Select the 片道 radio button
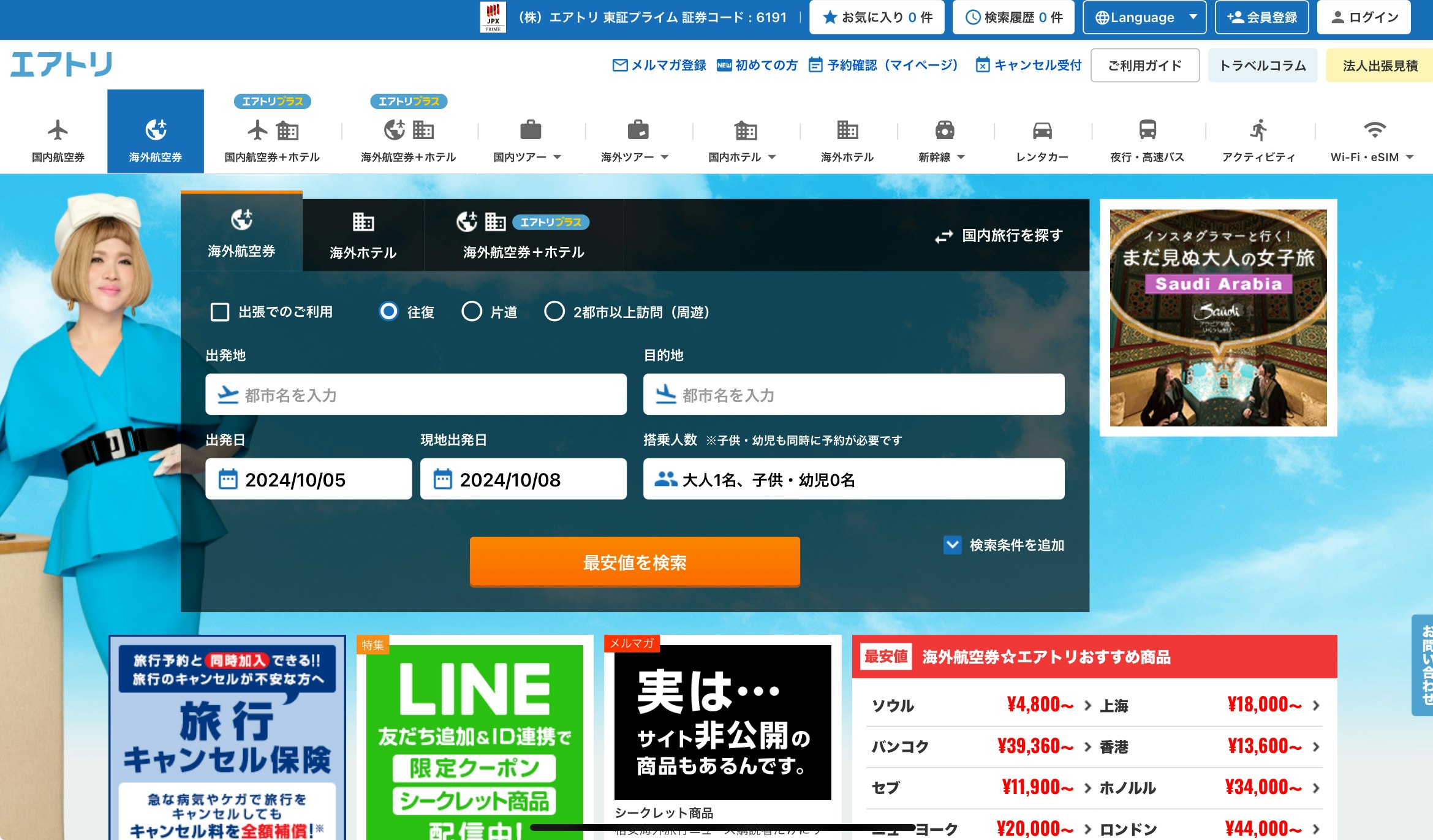Screen dimensions: 1433x840 472,312
